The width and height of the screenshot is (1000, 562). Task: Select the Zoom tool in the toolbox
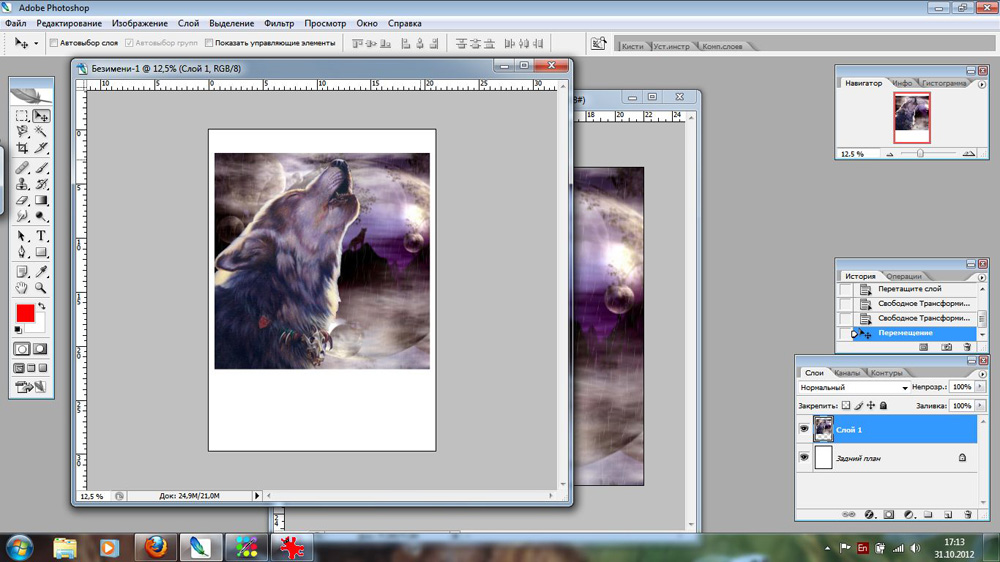41,288
